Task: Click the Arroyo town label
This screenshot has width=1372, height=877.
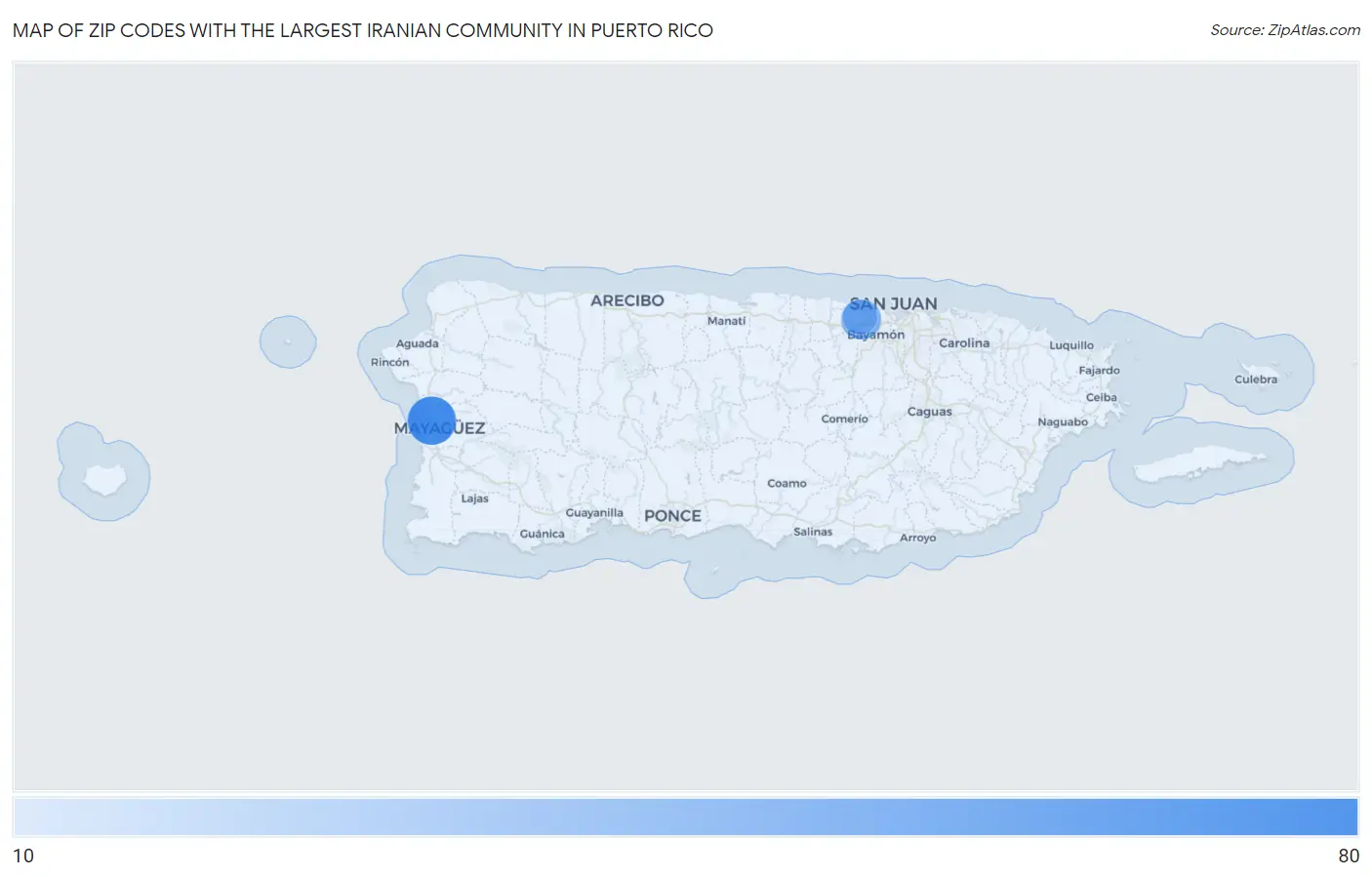Action: click(917, 538)
